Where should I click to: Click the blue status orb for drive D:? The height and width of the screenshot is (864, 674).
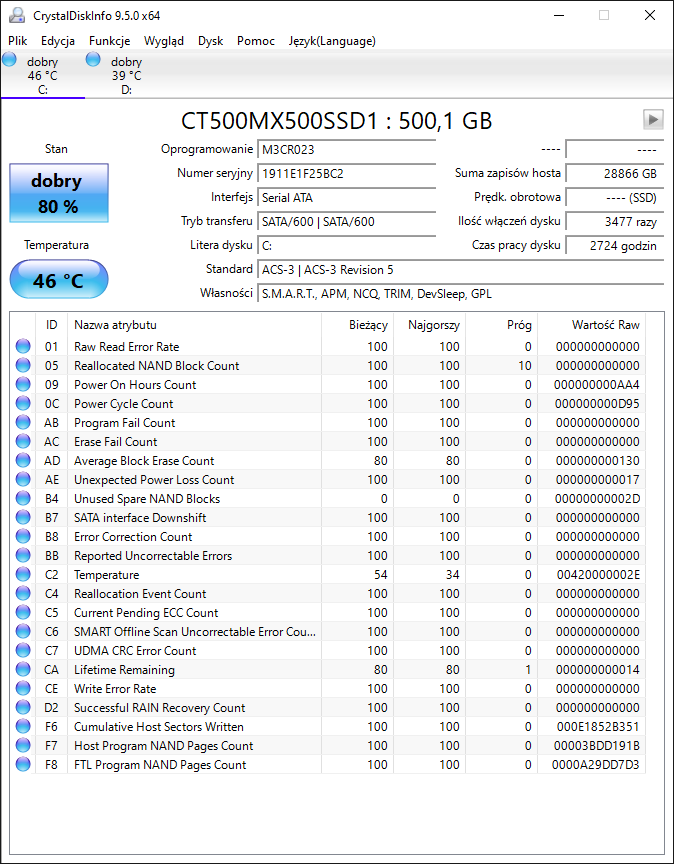[93, 60]
